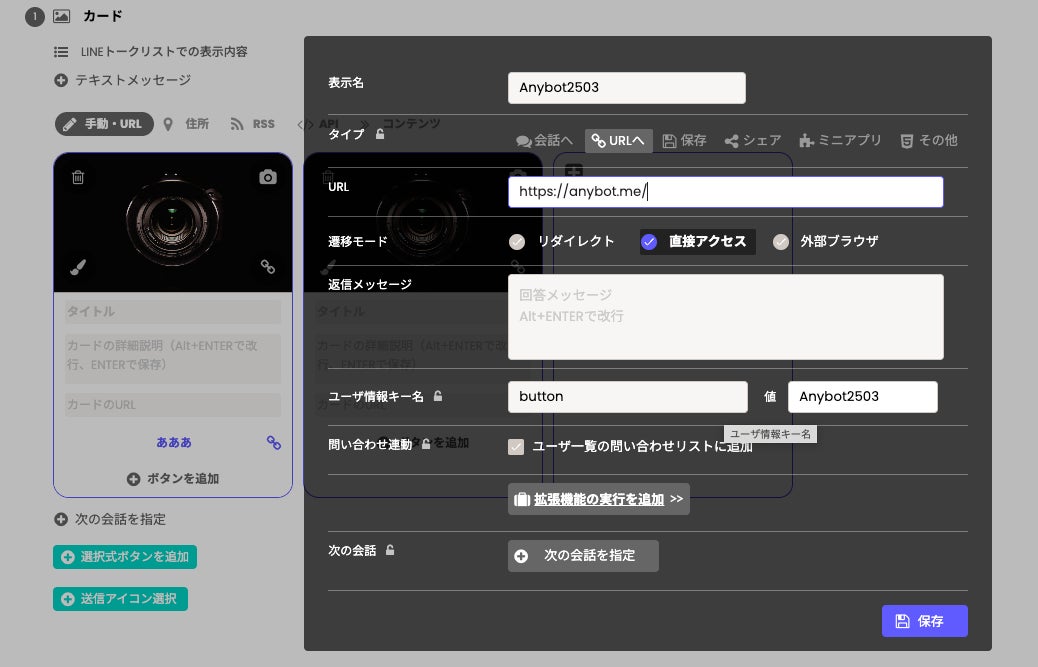This screenshot has height=667, width=1038.
Task: Click step number 1 badge
Action: tap(34, 17)
